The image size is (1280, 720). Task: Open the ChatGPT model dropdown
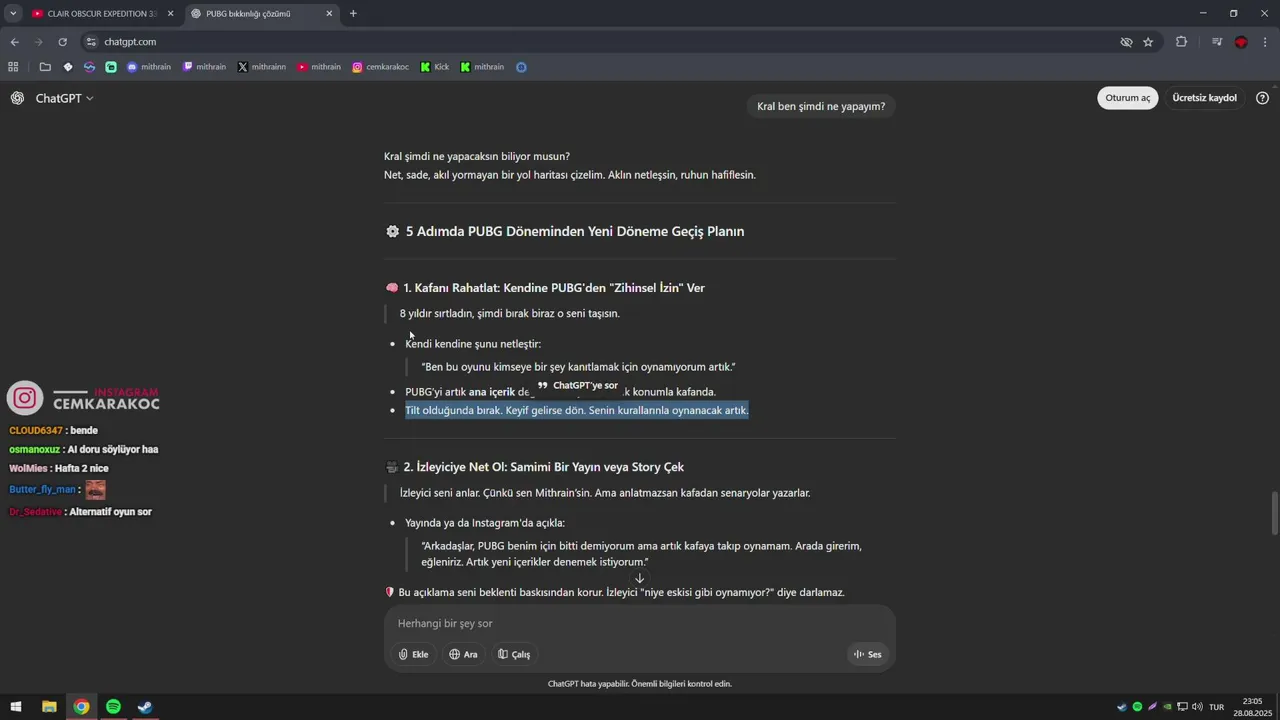64,98
